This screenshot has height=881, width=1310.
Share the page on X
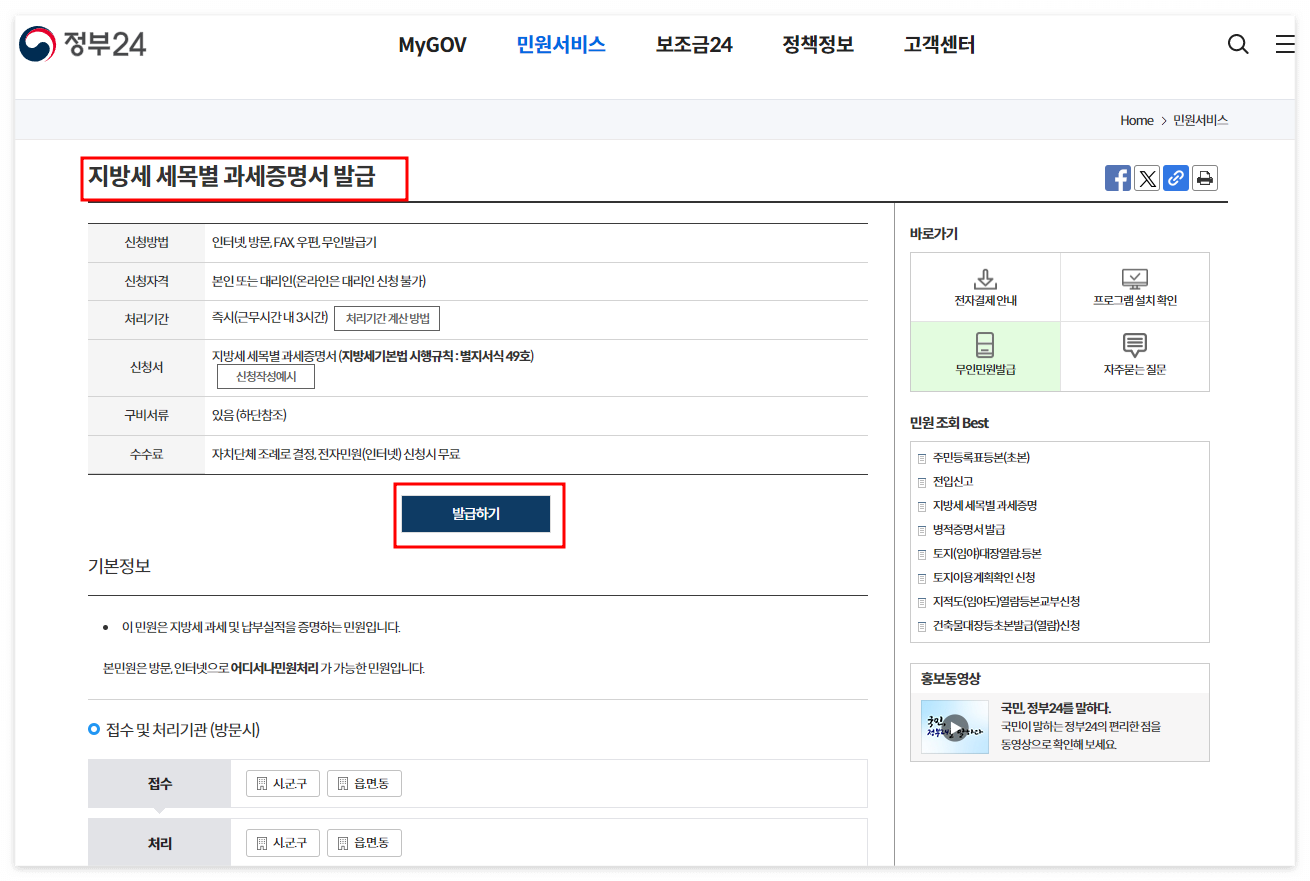tap(1147, 177)
